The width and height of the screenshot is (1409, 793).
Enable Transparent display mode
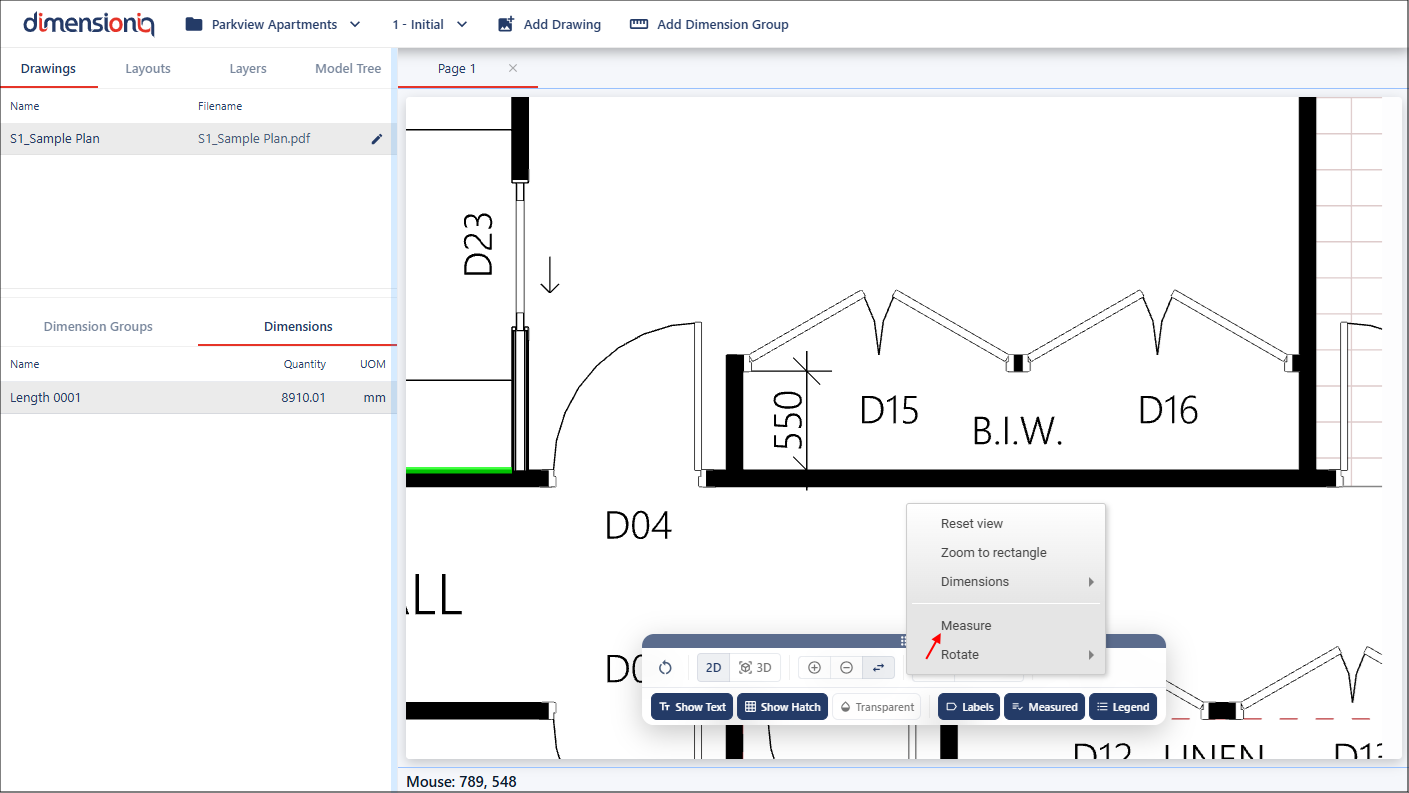click(876, 707)
